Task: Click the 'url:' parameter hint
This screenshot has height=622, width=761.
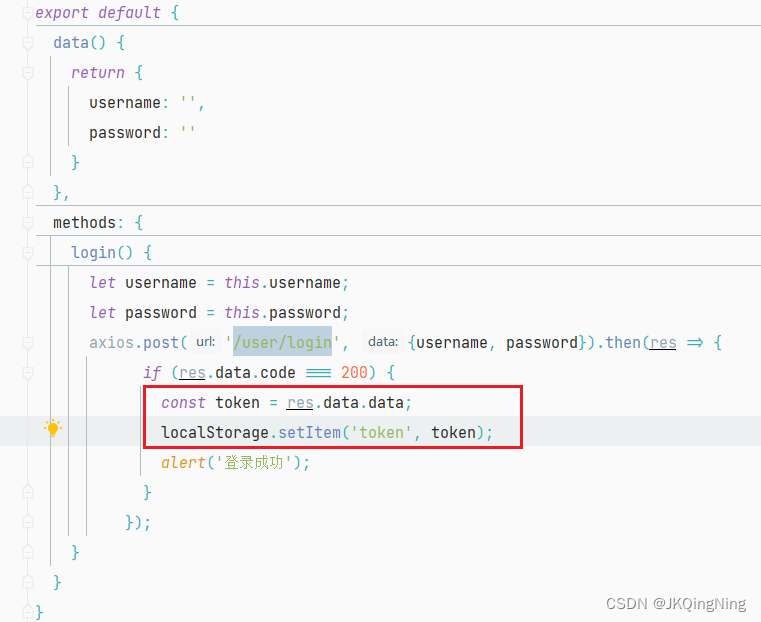Action: point(206,342)
